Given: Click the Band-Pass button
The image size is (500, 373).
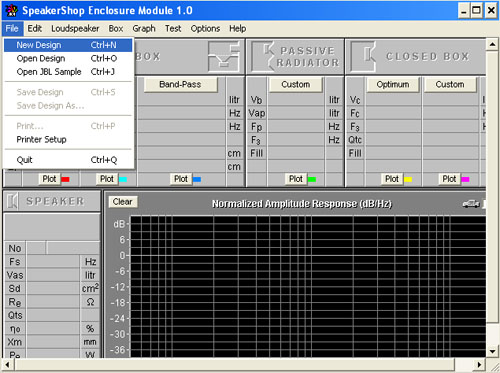Looking at the screenshot, I should click(180, 85).
